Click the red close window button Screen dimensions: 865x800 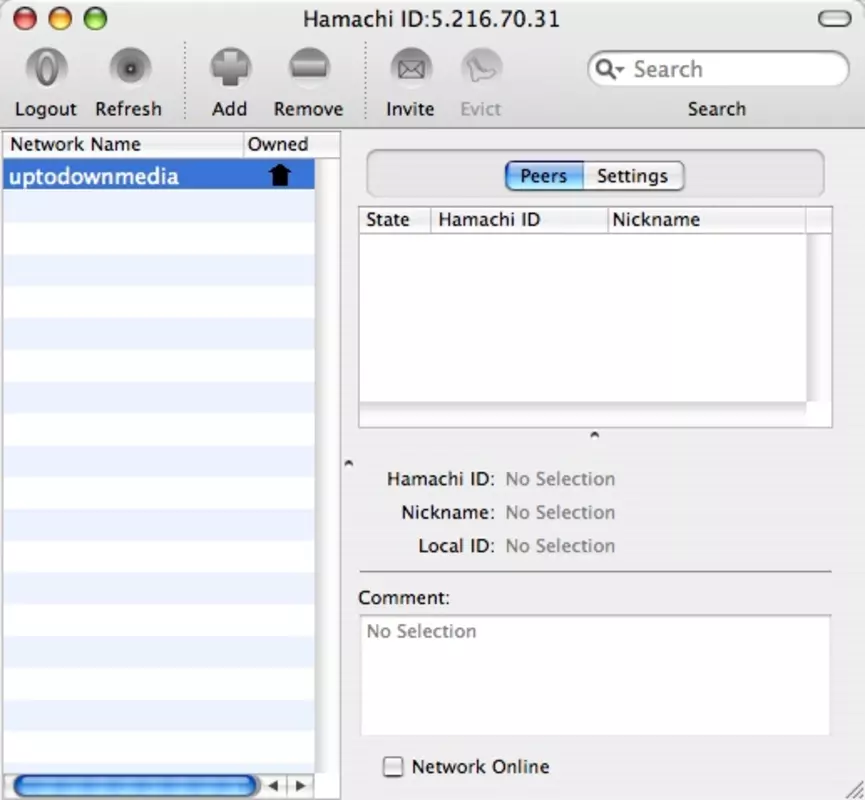click(x=25, y=18)
